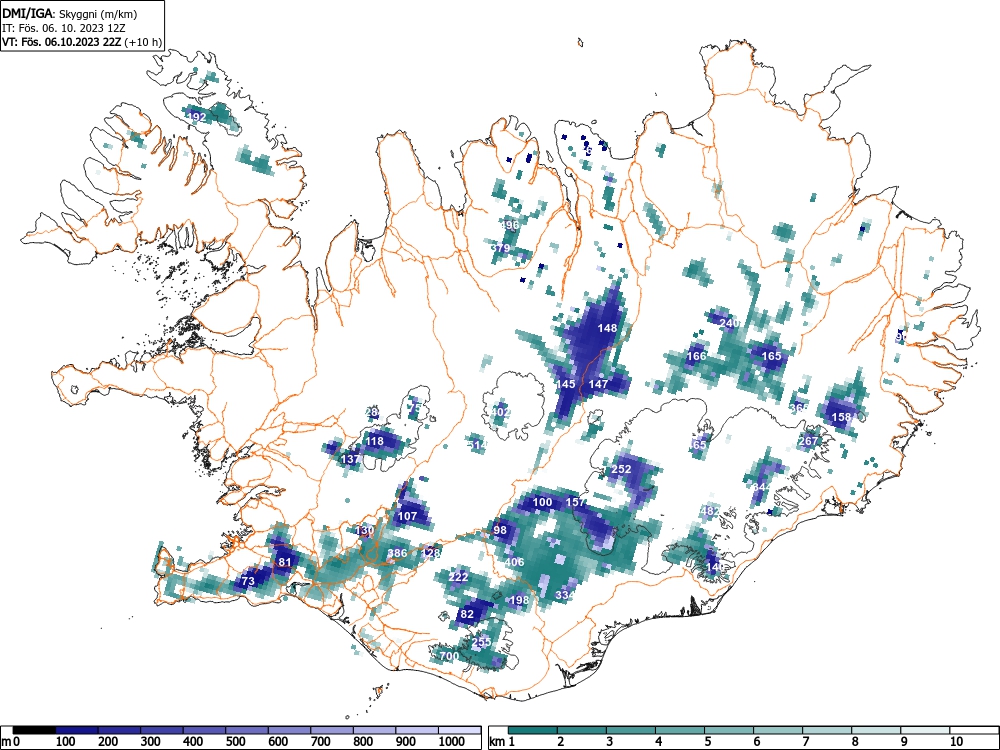
Task: Click the map value 344
Action: point(761,487)
